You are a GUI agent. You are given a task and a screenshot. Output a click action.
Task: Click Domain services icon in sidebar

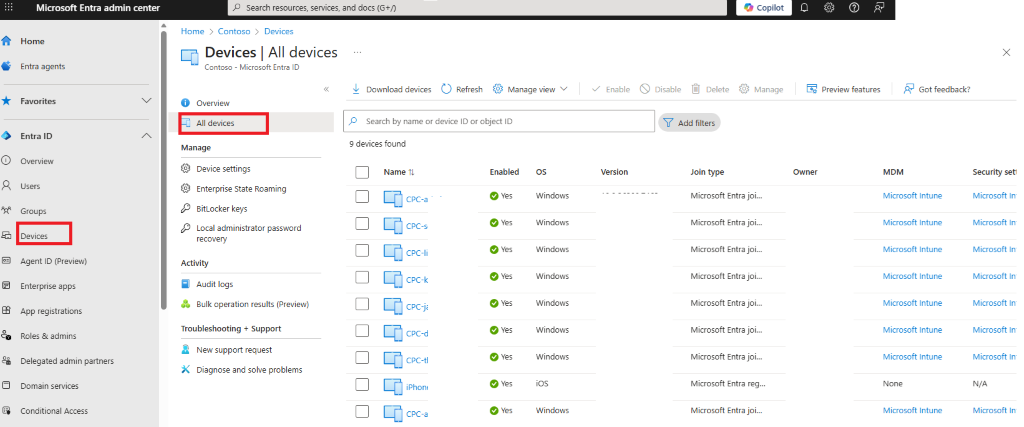click(7, 386)
